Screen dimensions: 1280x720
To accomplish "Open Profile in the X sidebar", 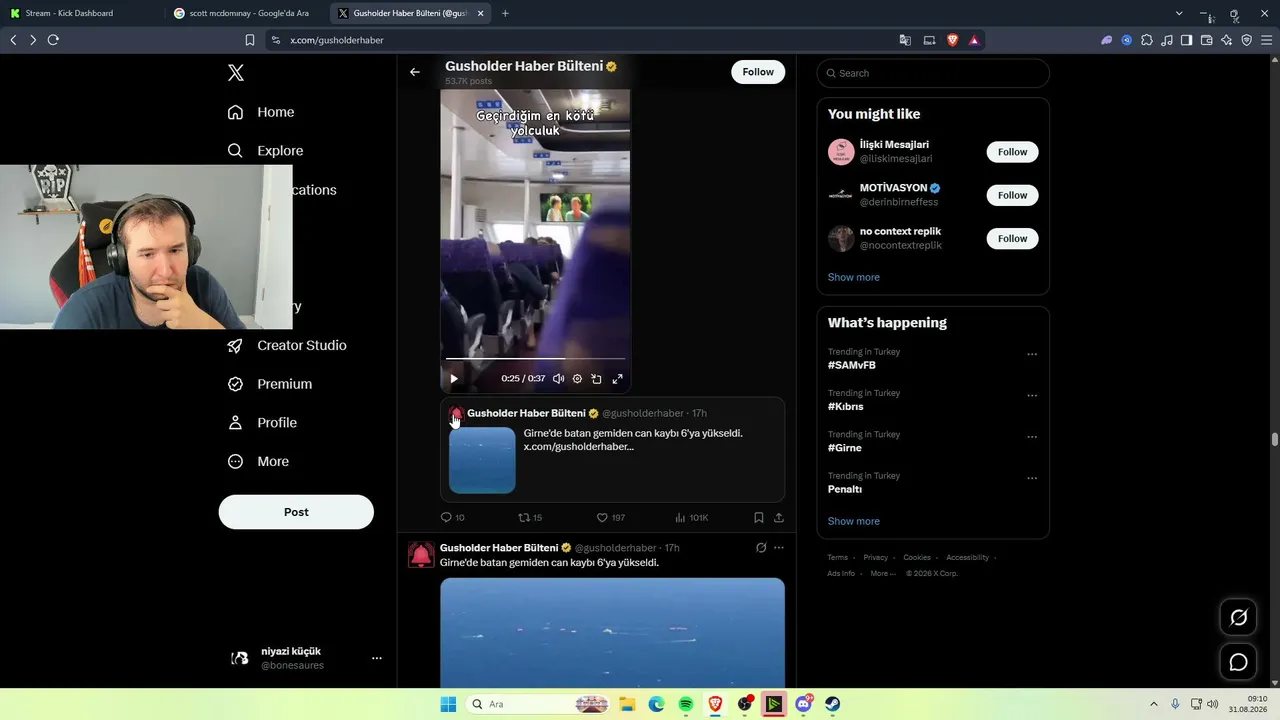I will [x=262, y=423].
